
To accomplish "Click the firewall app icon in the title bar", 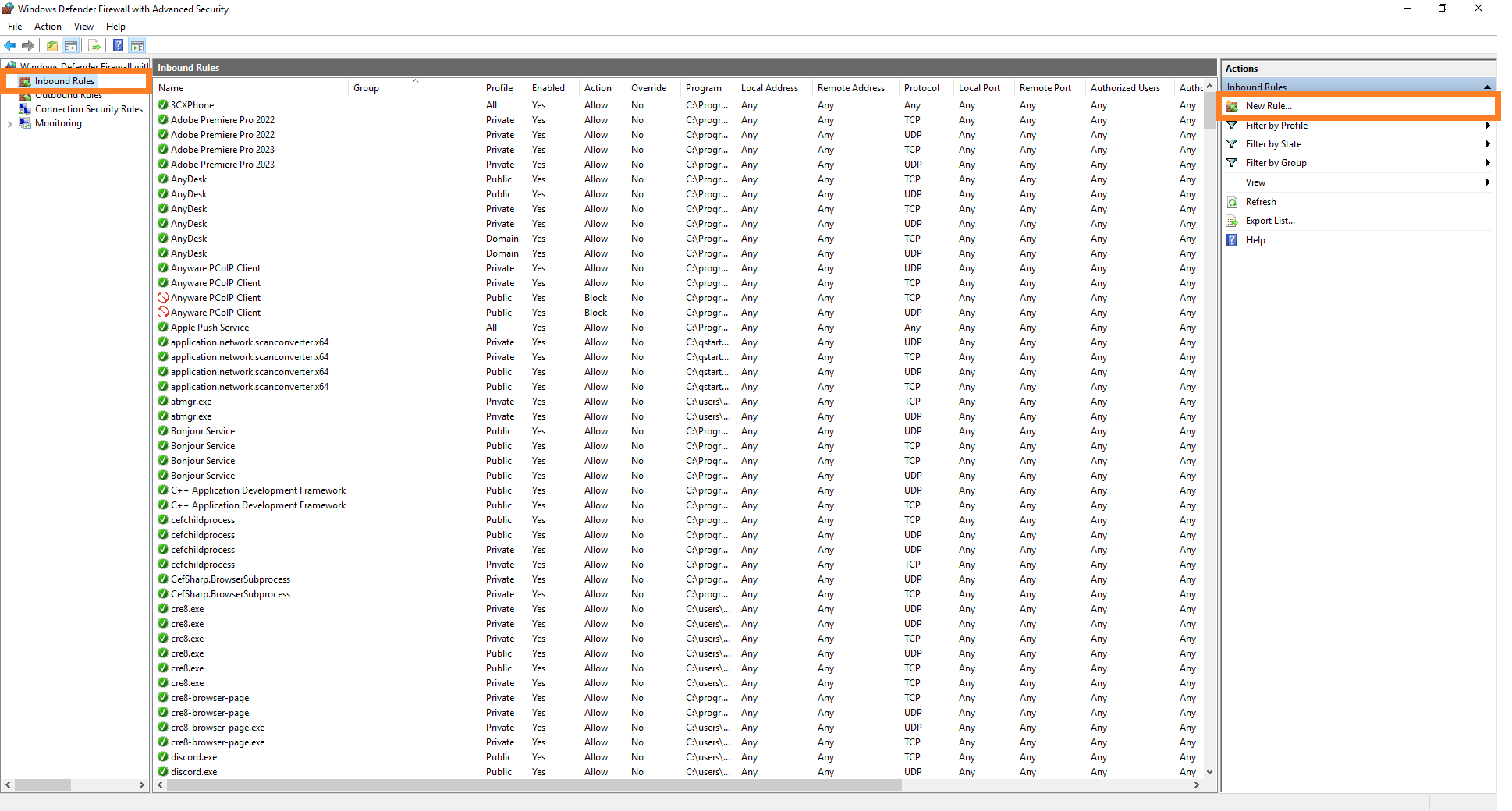I will pyautogui.click(x=8, y=9).
